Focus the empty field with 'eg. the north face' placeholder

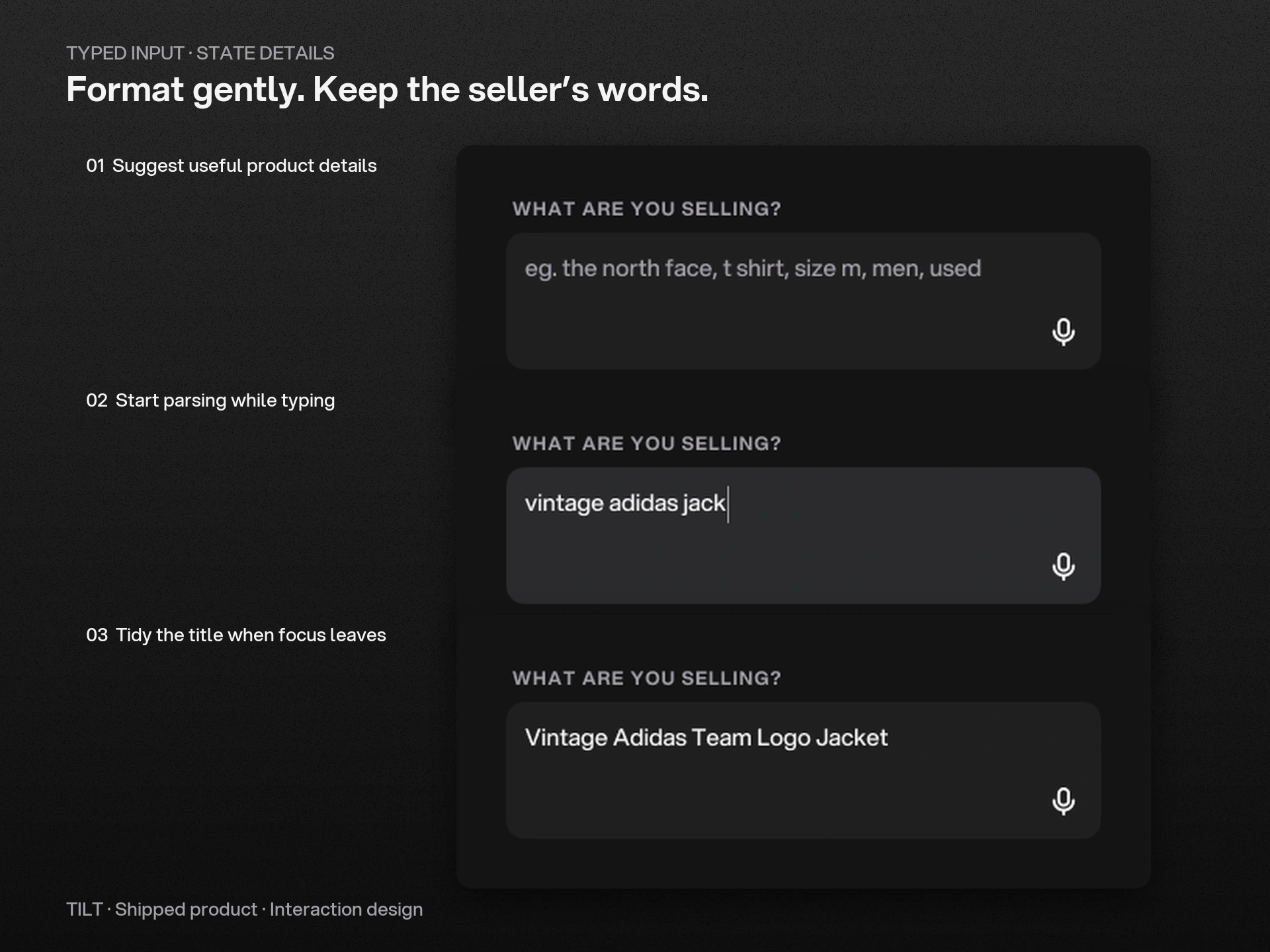tap(803, 301)
